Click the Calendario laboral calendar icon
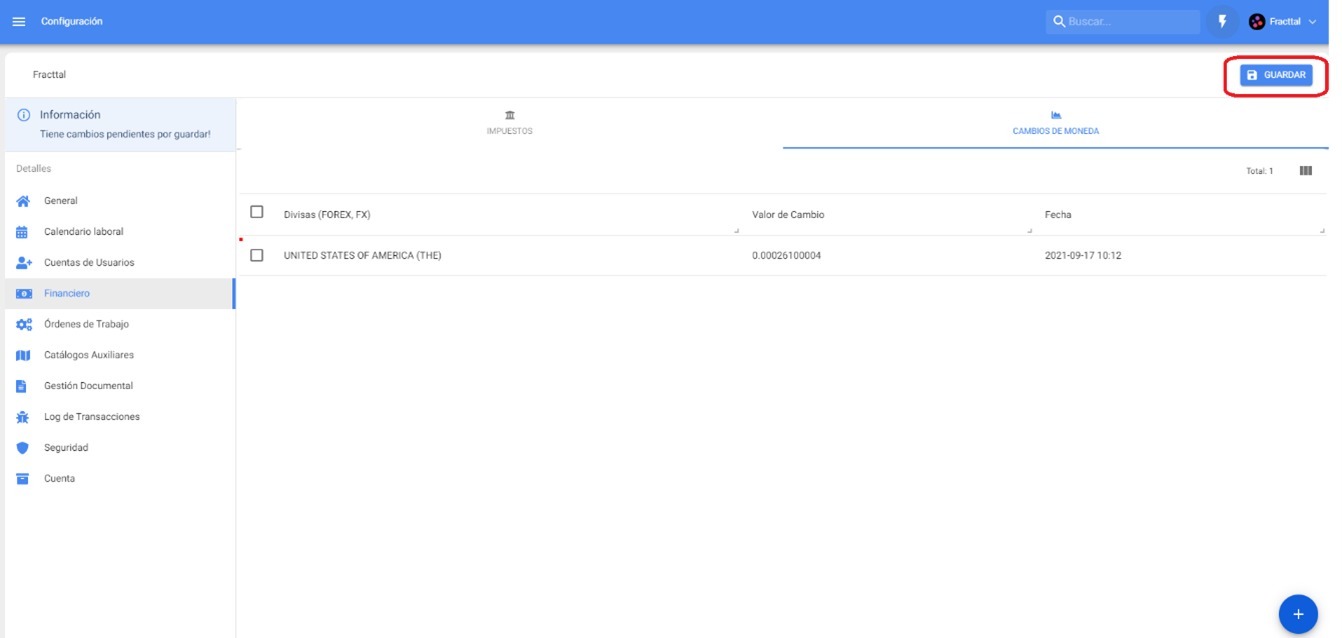The height and width of the screenshot is (638, 1342). [23, 232]
